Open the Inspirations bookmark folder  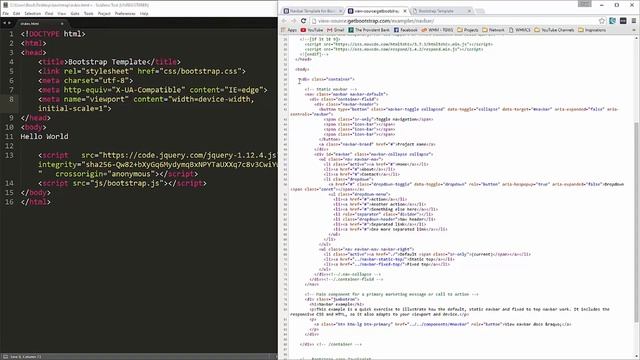pos(592,30)
